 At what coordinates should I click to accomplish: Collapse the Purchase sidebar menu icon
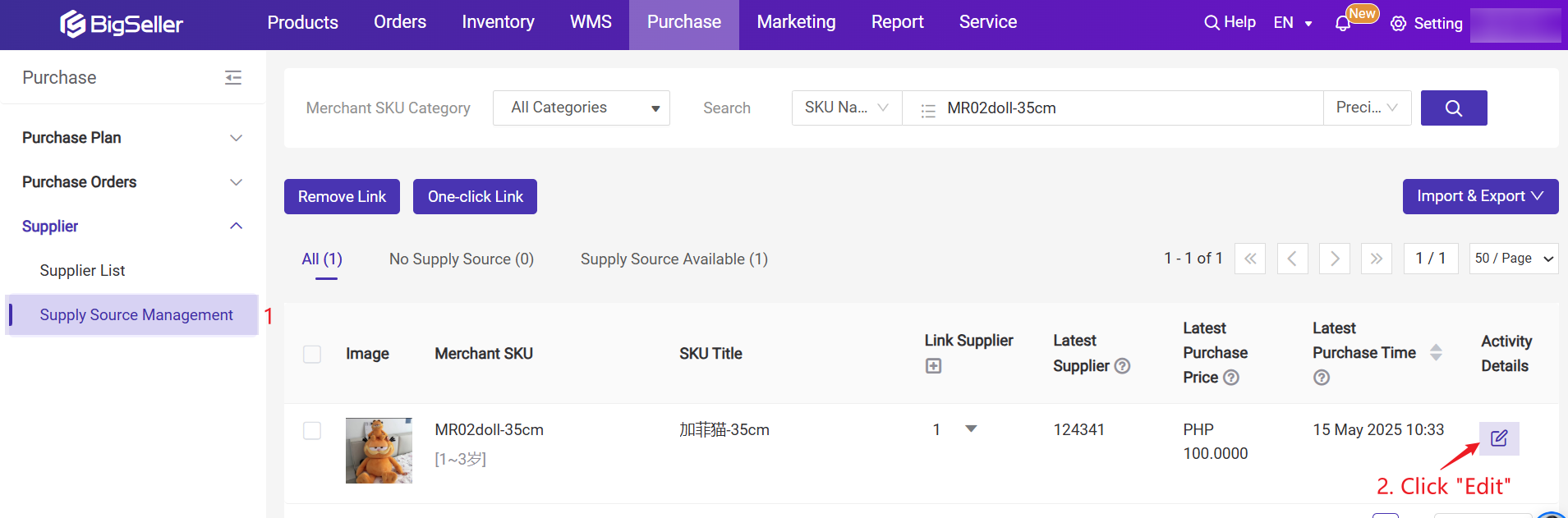click(x=233, y=78)
